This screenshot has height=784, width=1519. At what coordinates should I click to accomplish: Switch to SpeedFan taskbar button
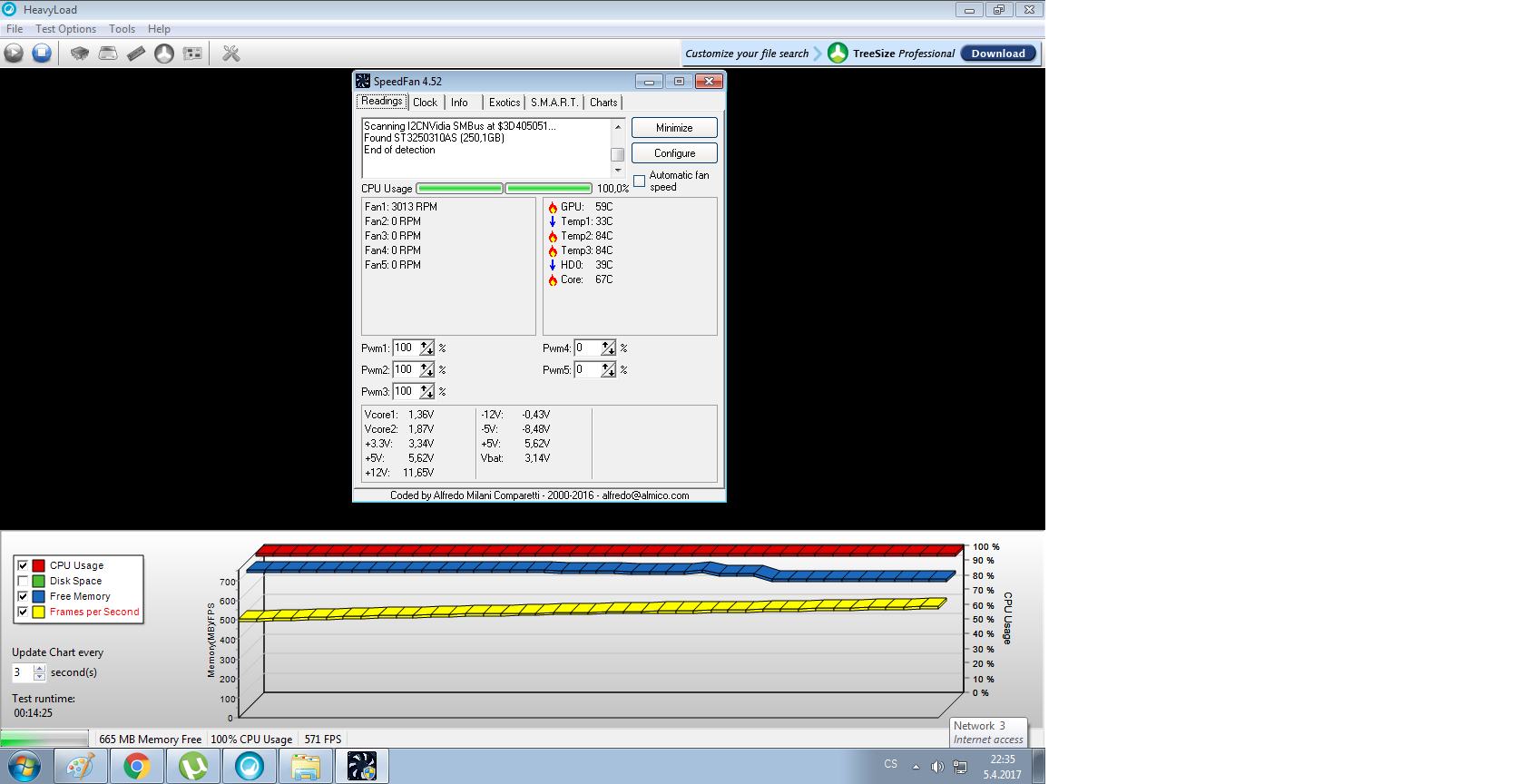pos(362,767)
